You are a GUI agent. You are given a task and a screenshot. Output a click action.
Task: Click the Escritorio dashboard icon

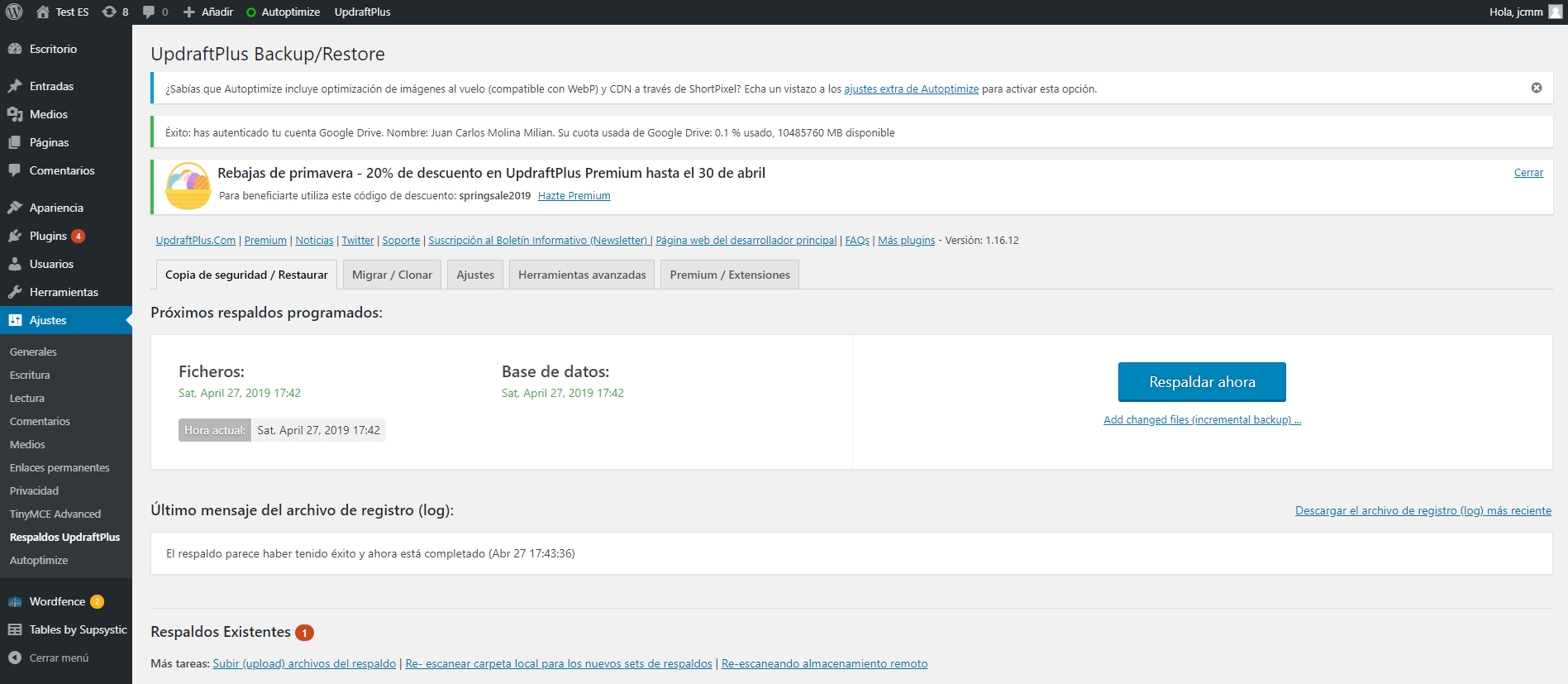(x=15, y=49)
